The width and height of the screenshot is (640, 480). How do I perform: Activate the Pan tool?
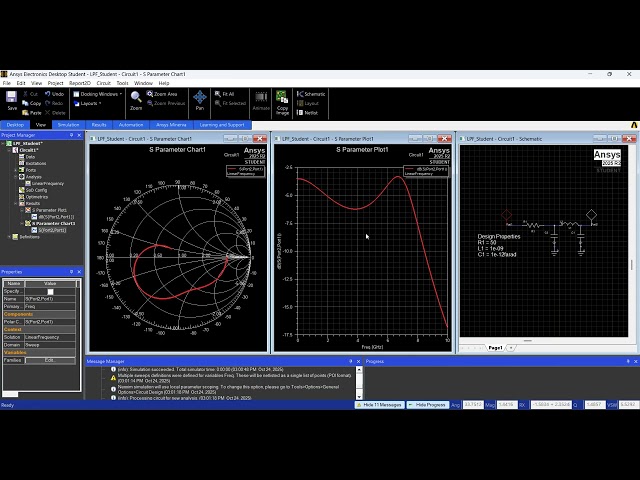click(x=200, y=101)
